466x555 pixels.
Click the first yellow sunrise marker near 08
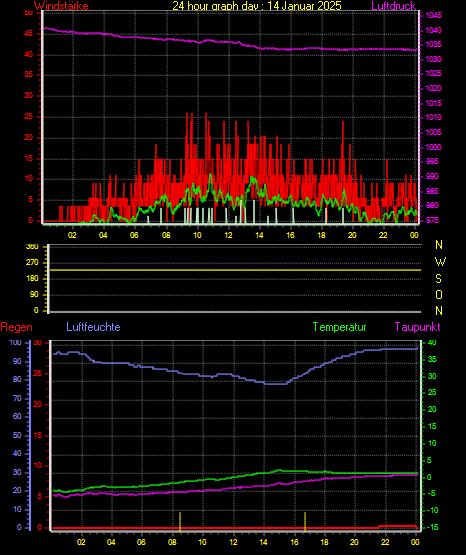click(180, 522)
